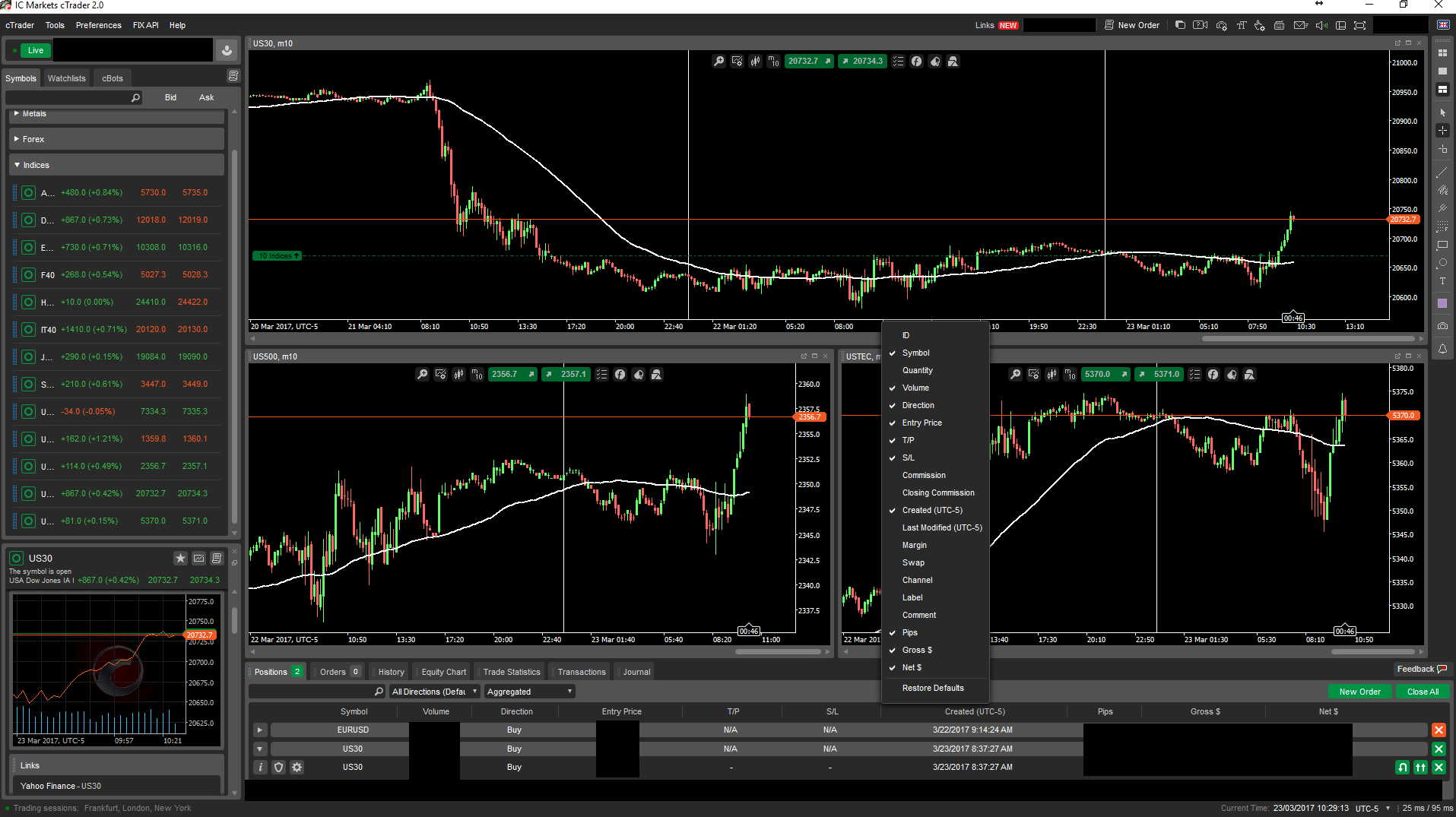Uncheck Net $ column in context menu
1456x817 pixels.
tap(935, 668)
